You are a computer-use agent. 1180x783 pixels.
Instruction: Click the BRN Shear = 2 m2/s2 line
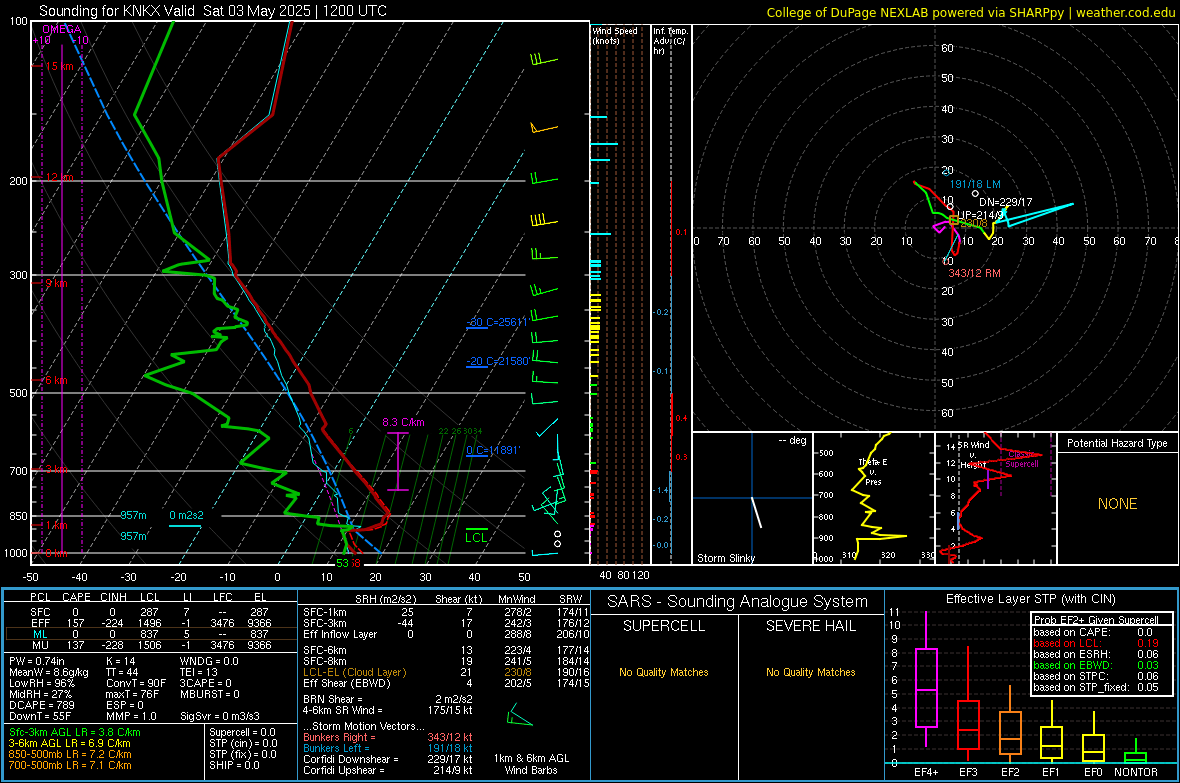coord(388,699)
